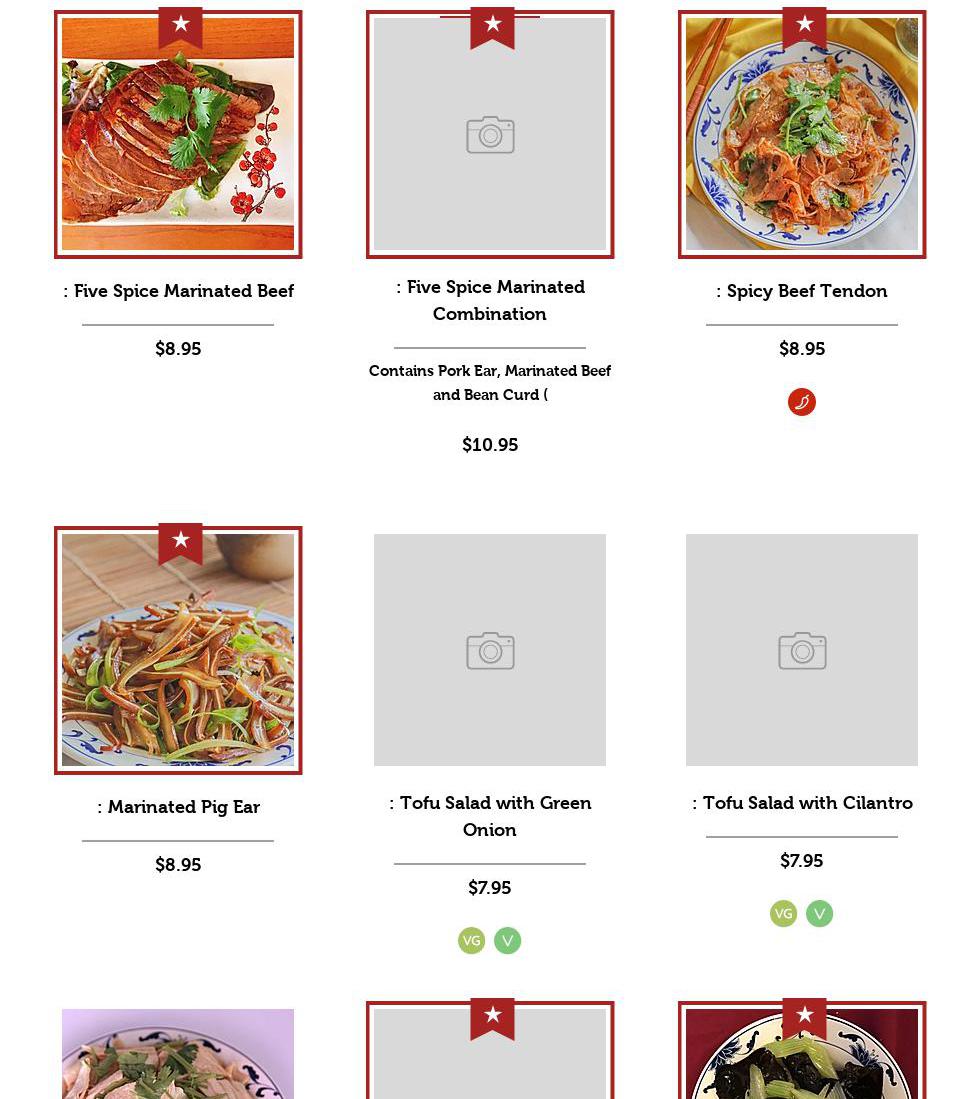Screen dimensions: 965x1099
Task: Click the placeholder image for Tofu Salad with Green Onion
Action: click(x=490, y=650)
